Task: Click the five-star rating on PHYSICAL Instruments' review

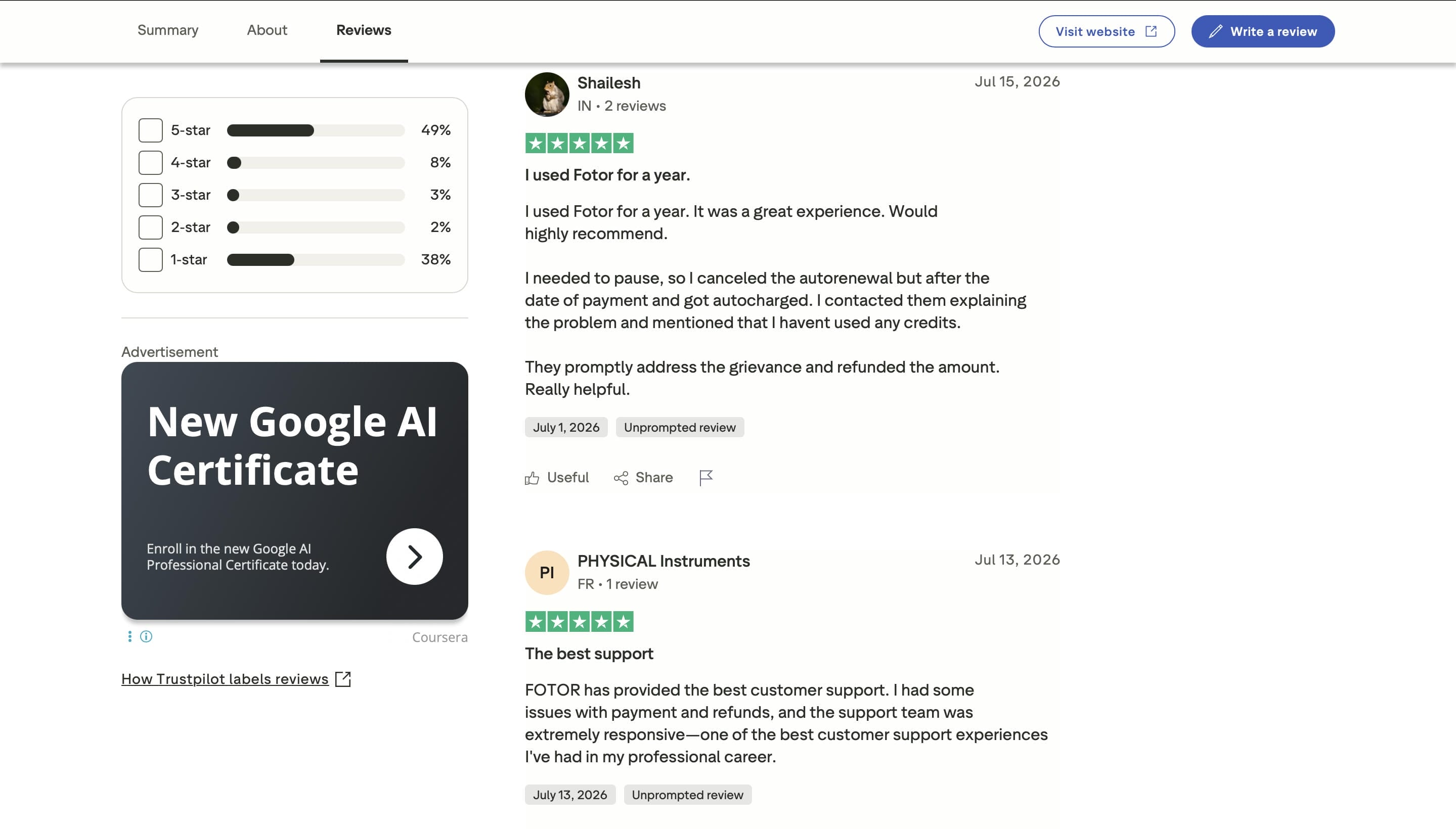Action: pyautogui.click(x=579, y=622)
